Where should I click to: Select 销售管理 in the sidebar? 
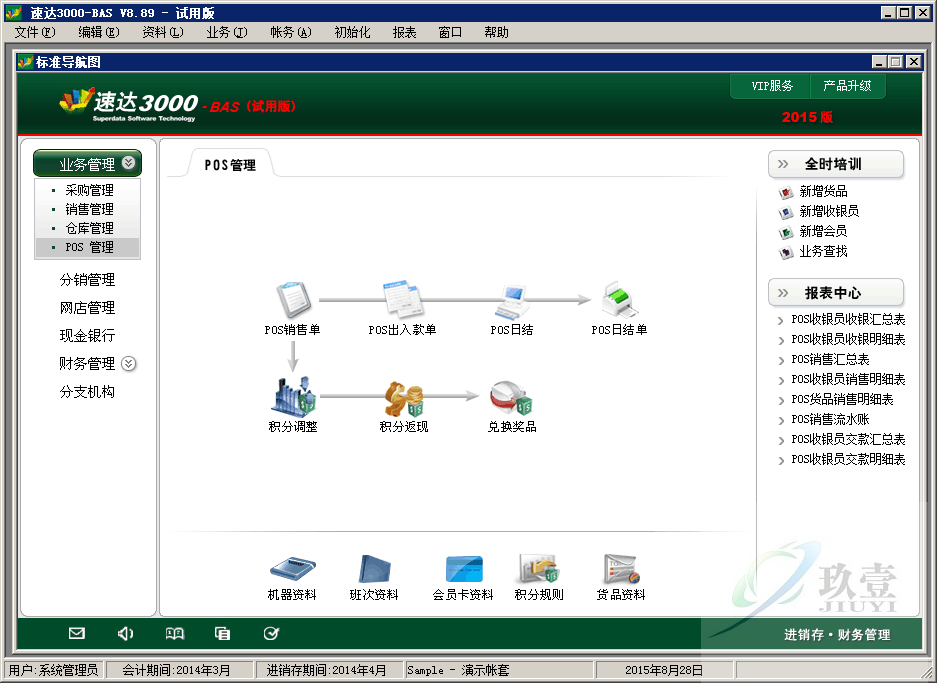click(x=89, y=210)
